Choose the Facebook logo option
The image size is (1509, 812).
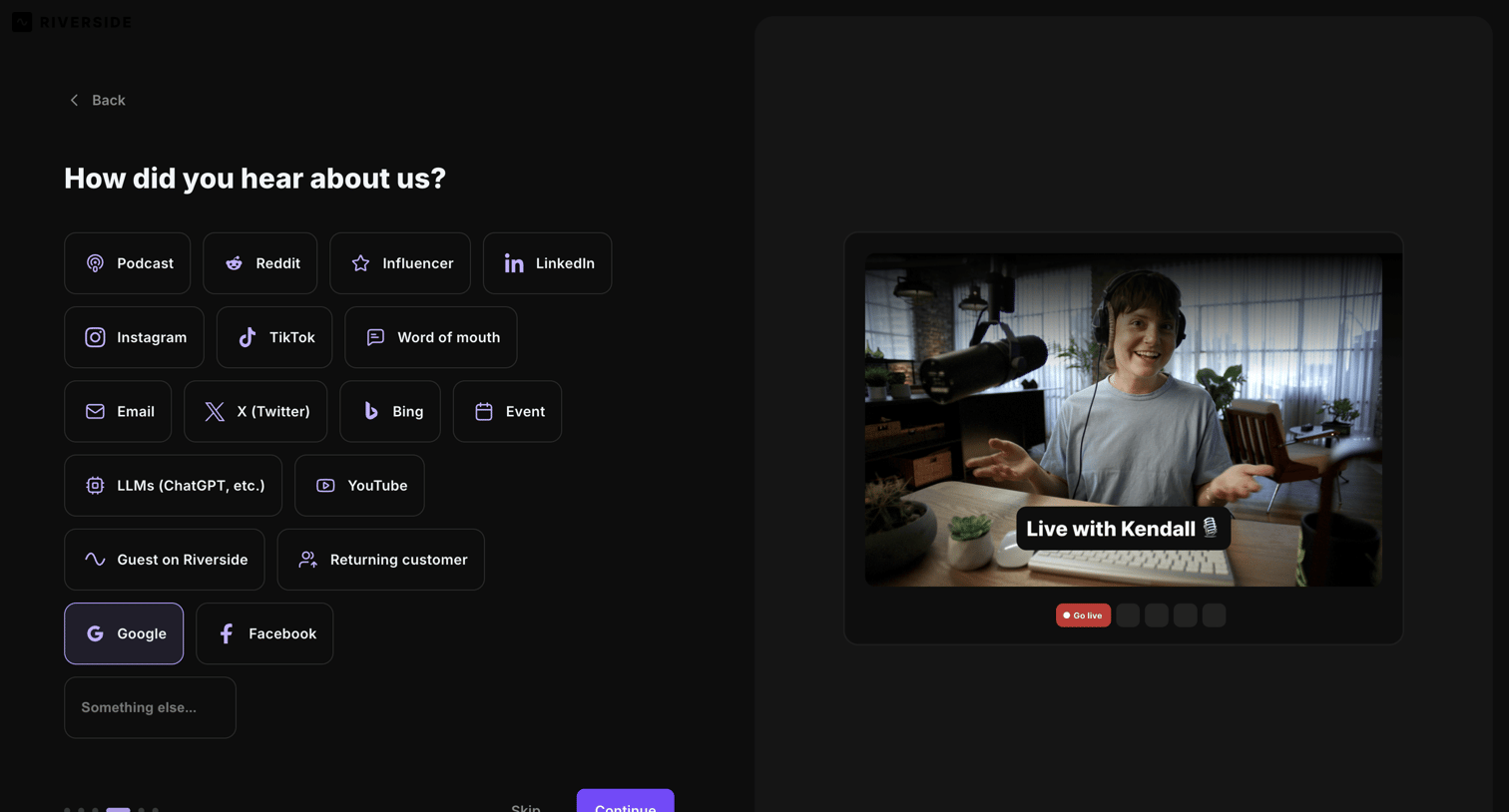(264, 633)
